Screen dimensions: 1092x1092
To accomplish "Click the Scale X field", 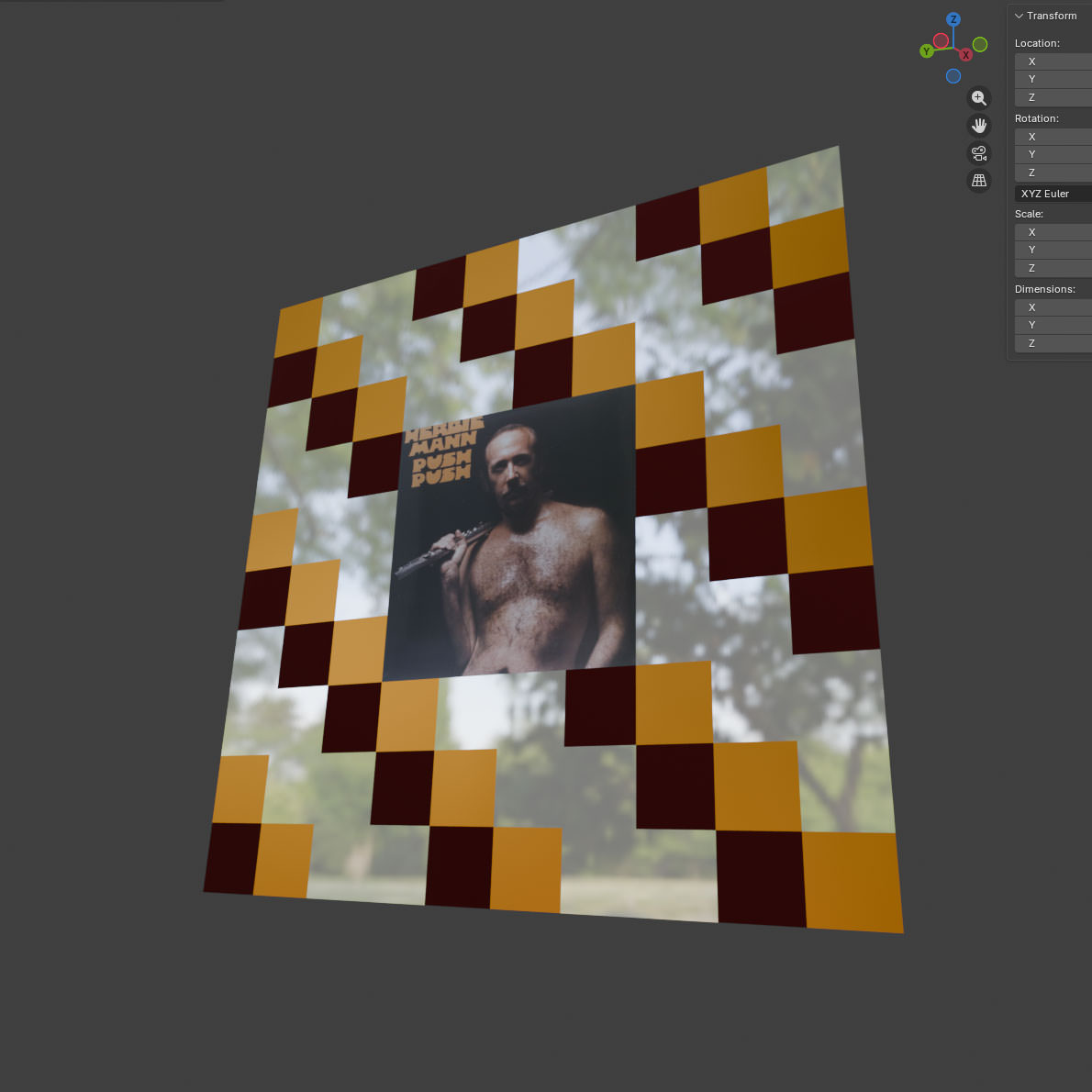I will tap(1053, 232).
